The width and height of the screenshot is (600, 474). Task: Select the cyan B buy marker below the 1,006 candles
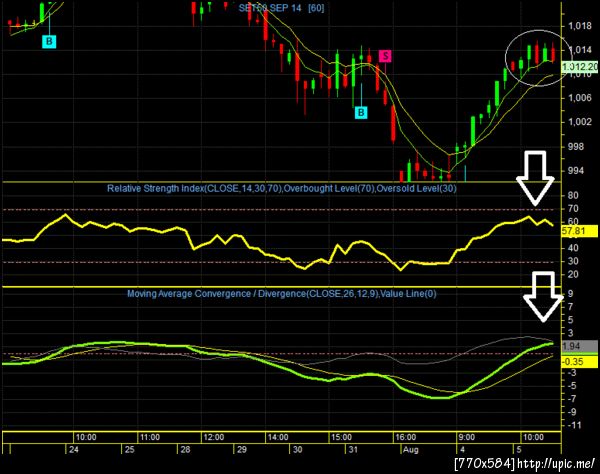tap(361, 112)
